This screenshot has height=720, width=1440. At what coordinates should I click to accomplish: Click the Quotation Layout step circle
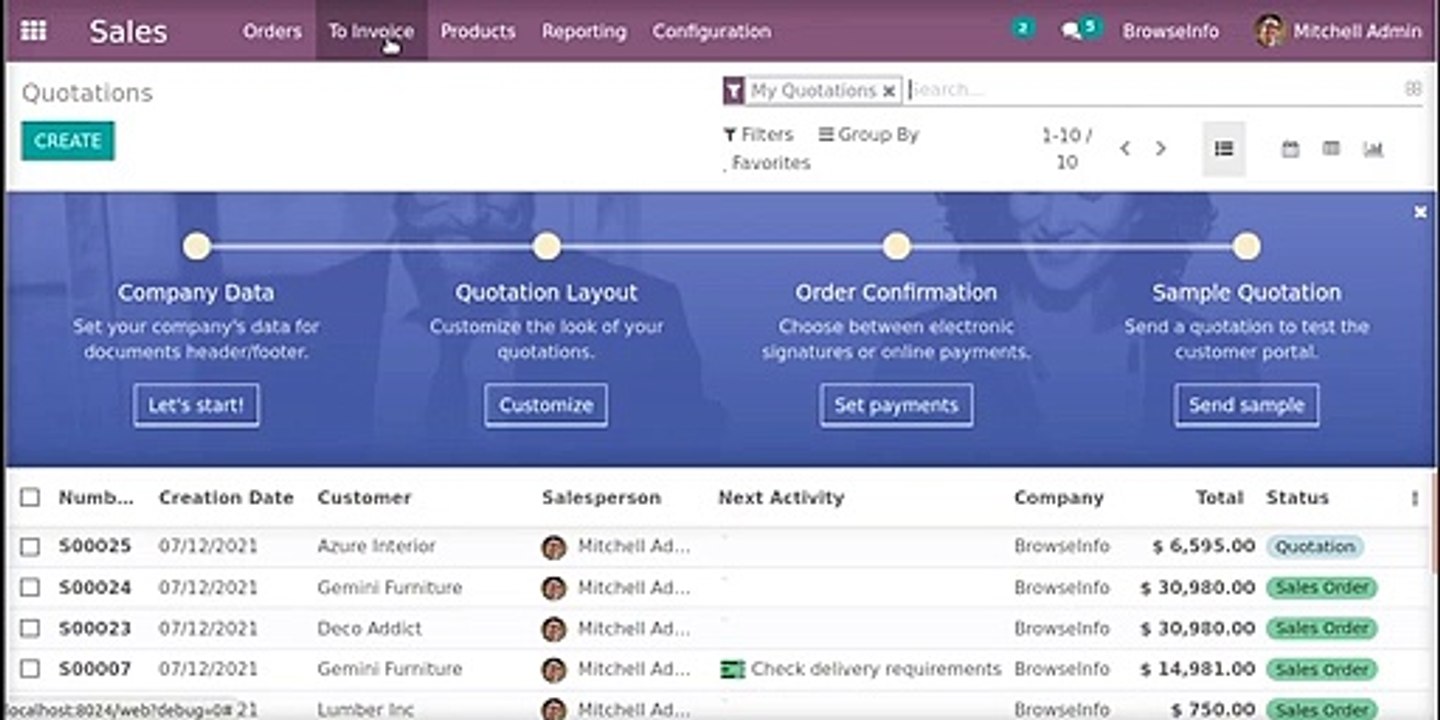tap(546, 246)
